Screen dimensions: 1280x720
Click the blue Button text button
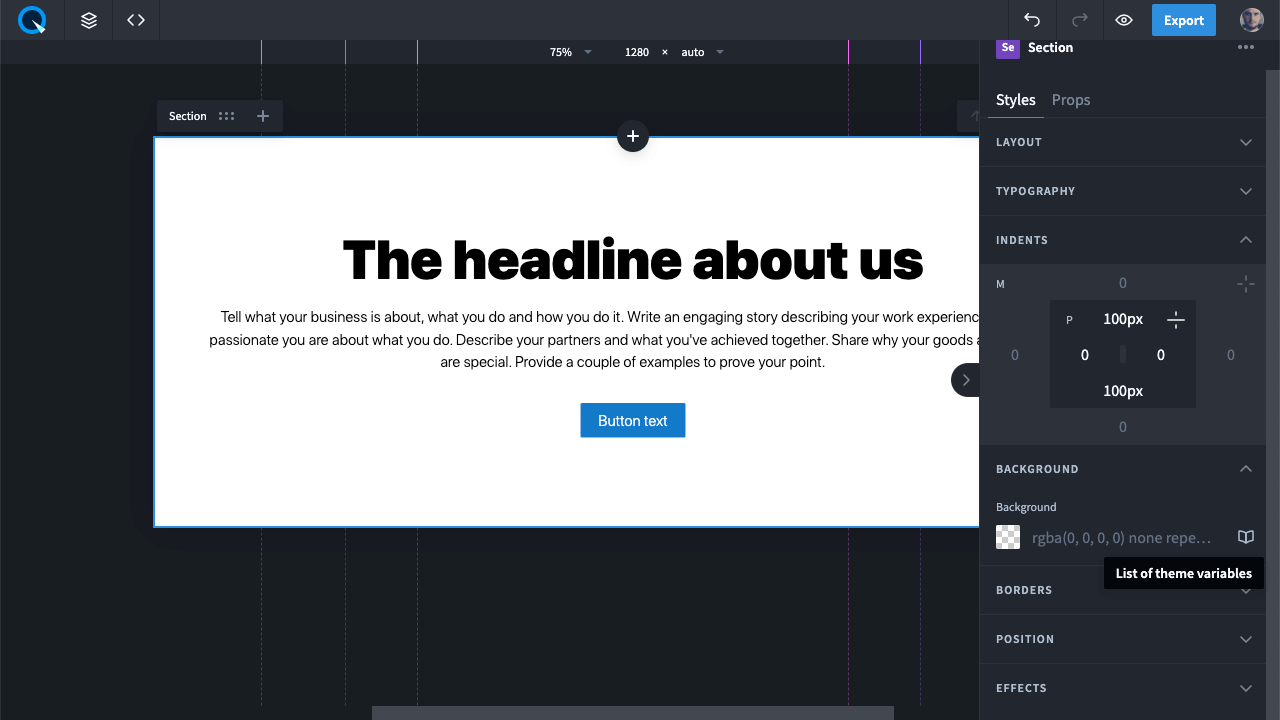[632, 421]
